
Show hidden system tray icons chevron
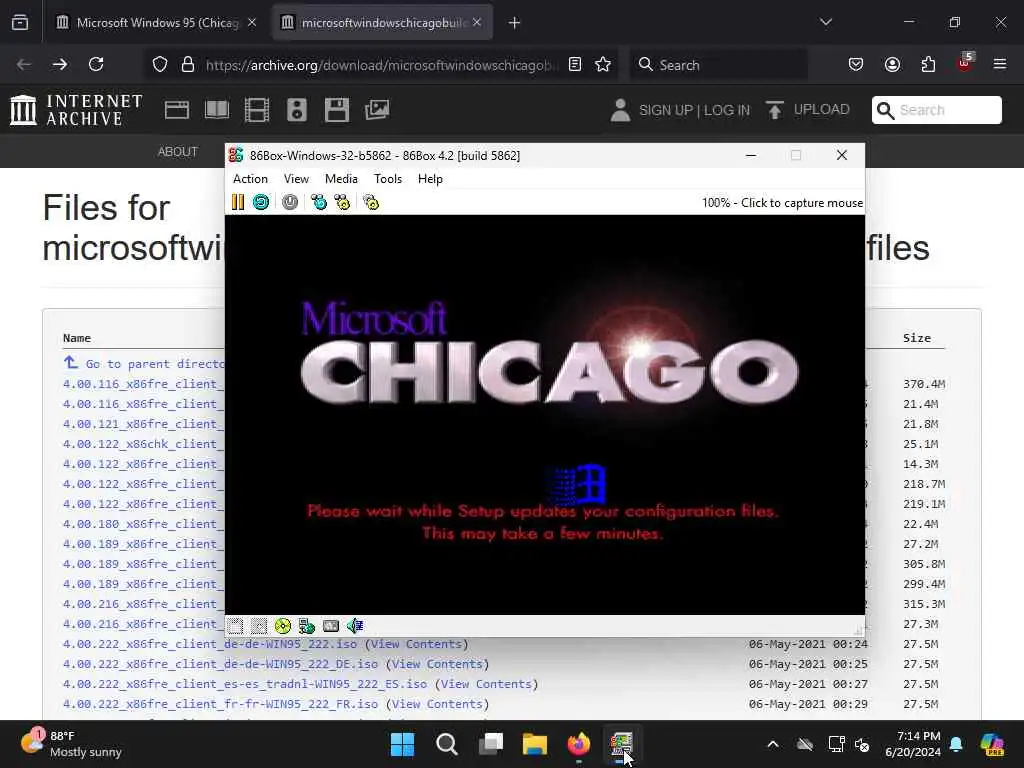pyautogui.click(x=773, y=744)
